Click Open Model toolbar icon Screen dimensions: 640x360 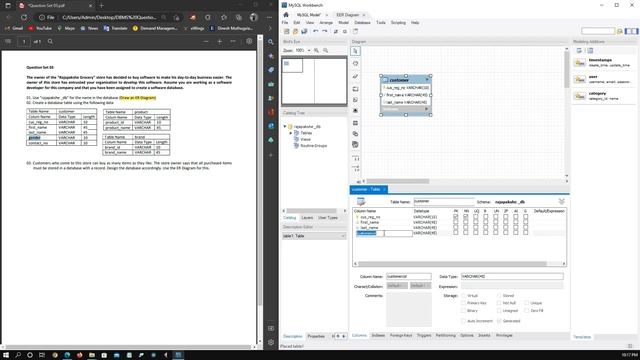tap(295, 31)
